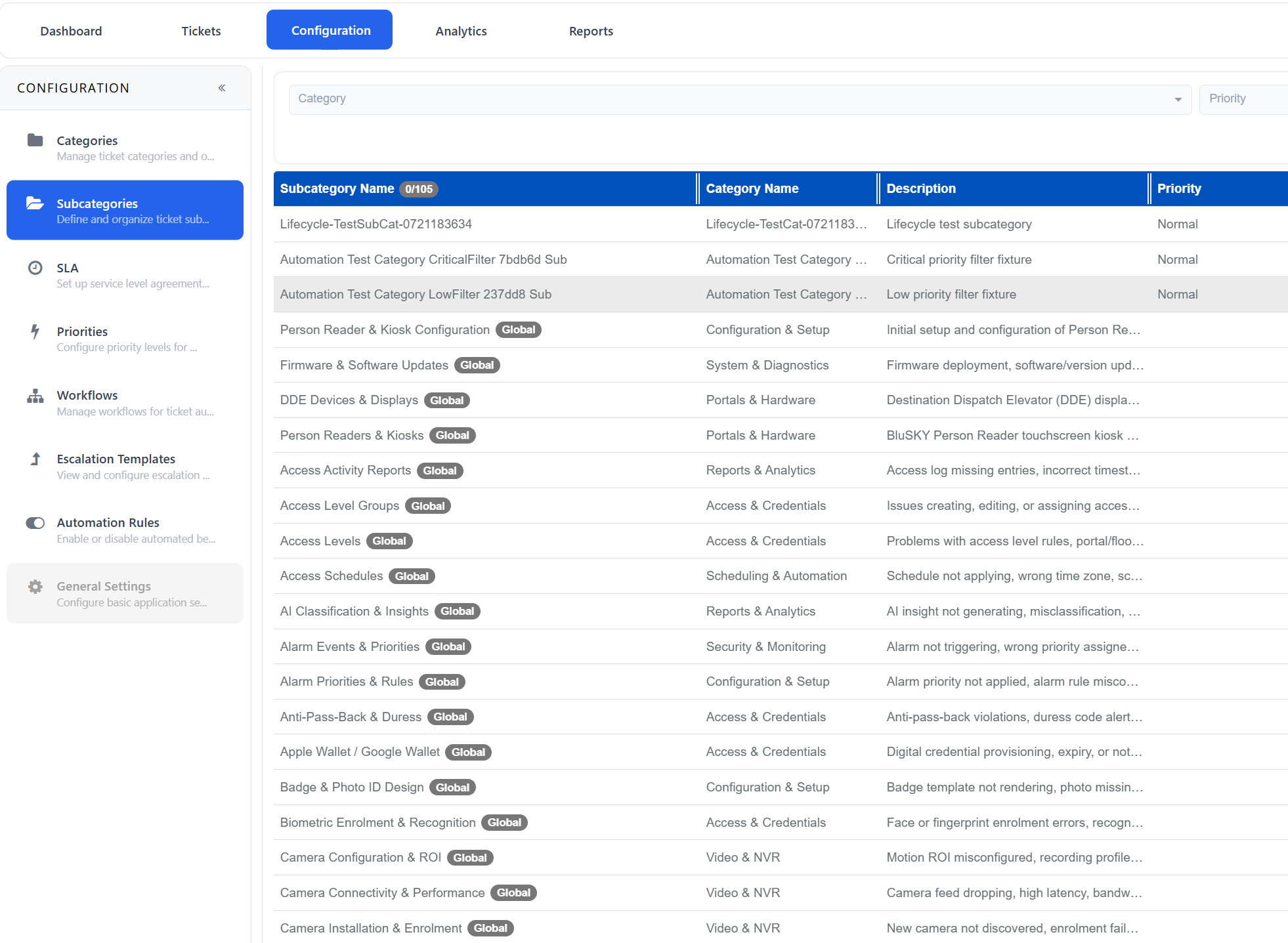Collapse the Configuration sidebar with the chevron
1288x943 pixels.
(222, 88)
